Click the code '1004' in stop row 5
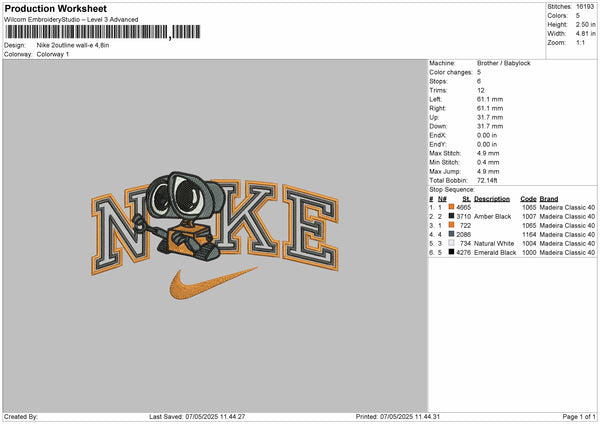Screen dimensions: 600x424 tap(529, 243)
